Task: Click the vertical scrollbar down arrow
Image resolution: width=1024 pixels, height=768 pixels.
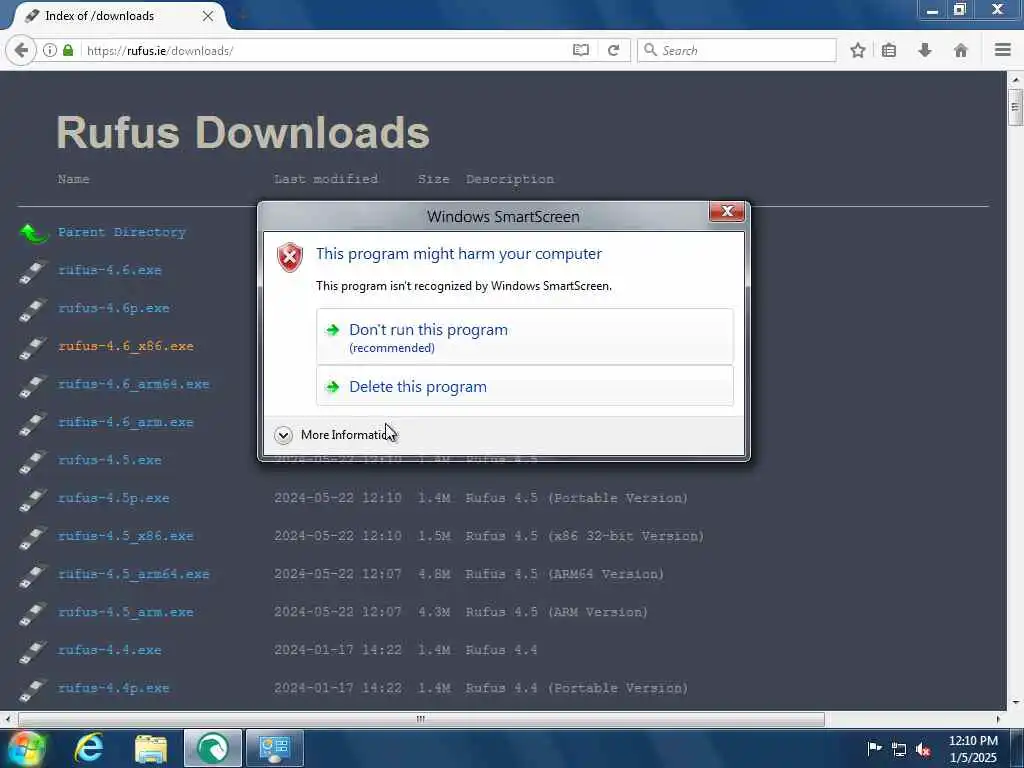Action: 1016,703
